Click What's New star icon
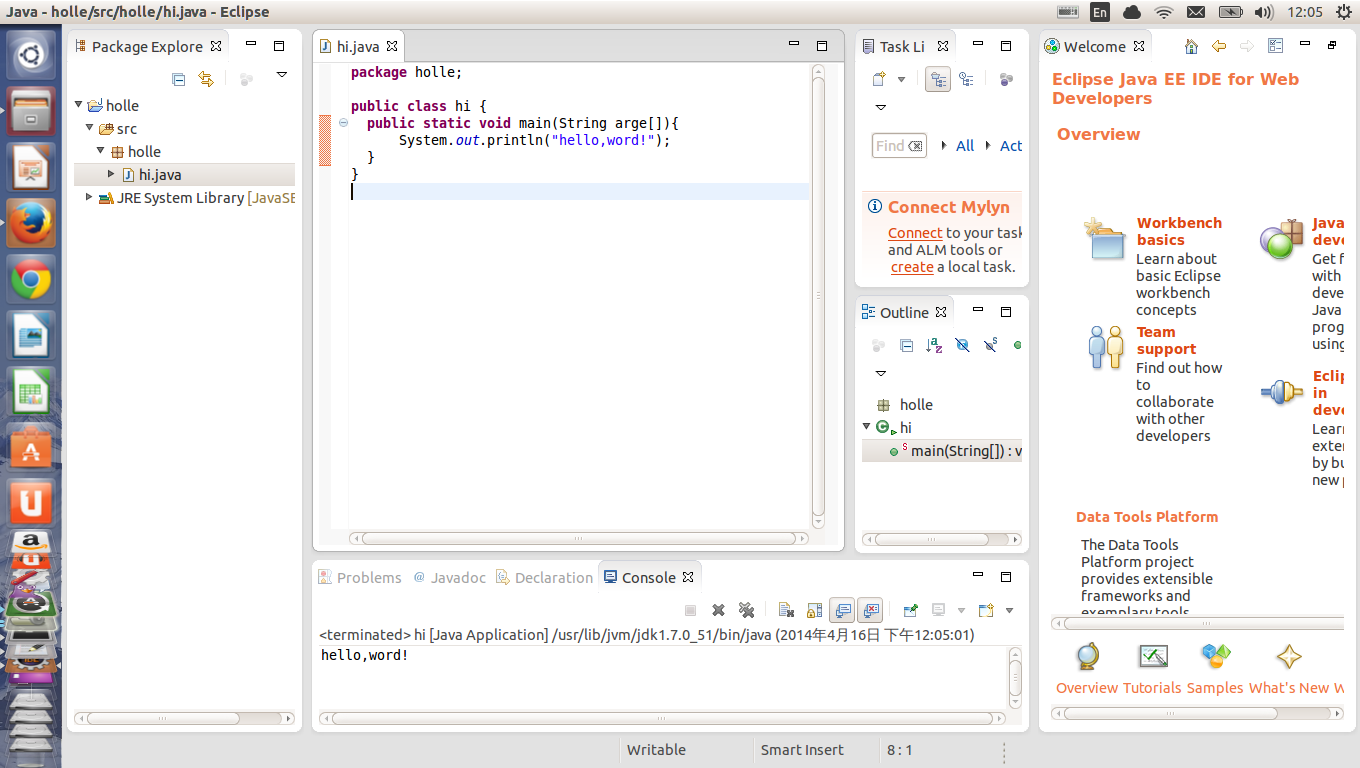The image size is (1360, 768). (x=1289, y=657)
